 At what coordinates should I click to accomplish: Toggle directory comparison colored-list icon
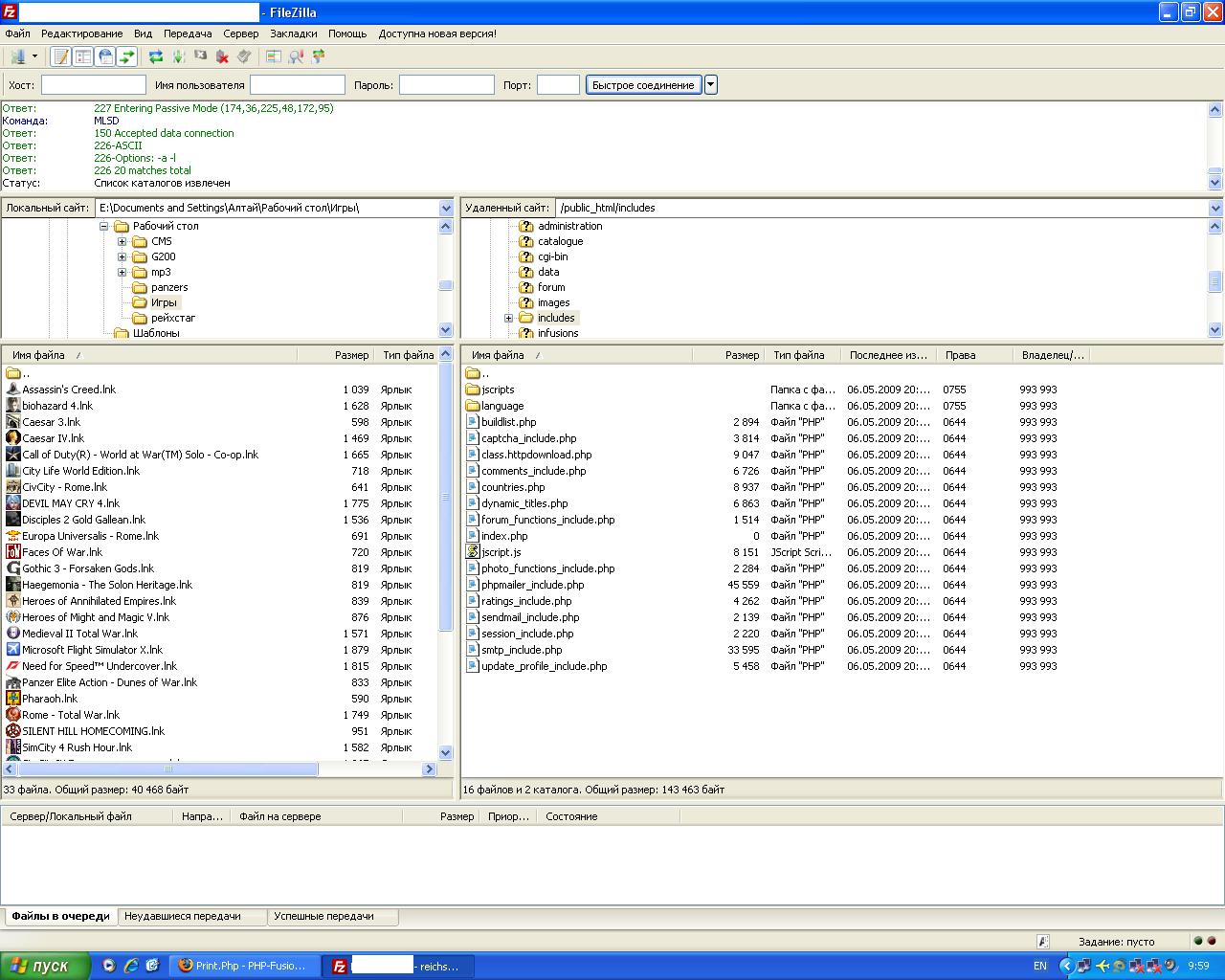(x=274, y=56)
